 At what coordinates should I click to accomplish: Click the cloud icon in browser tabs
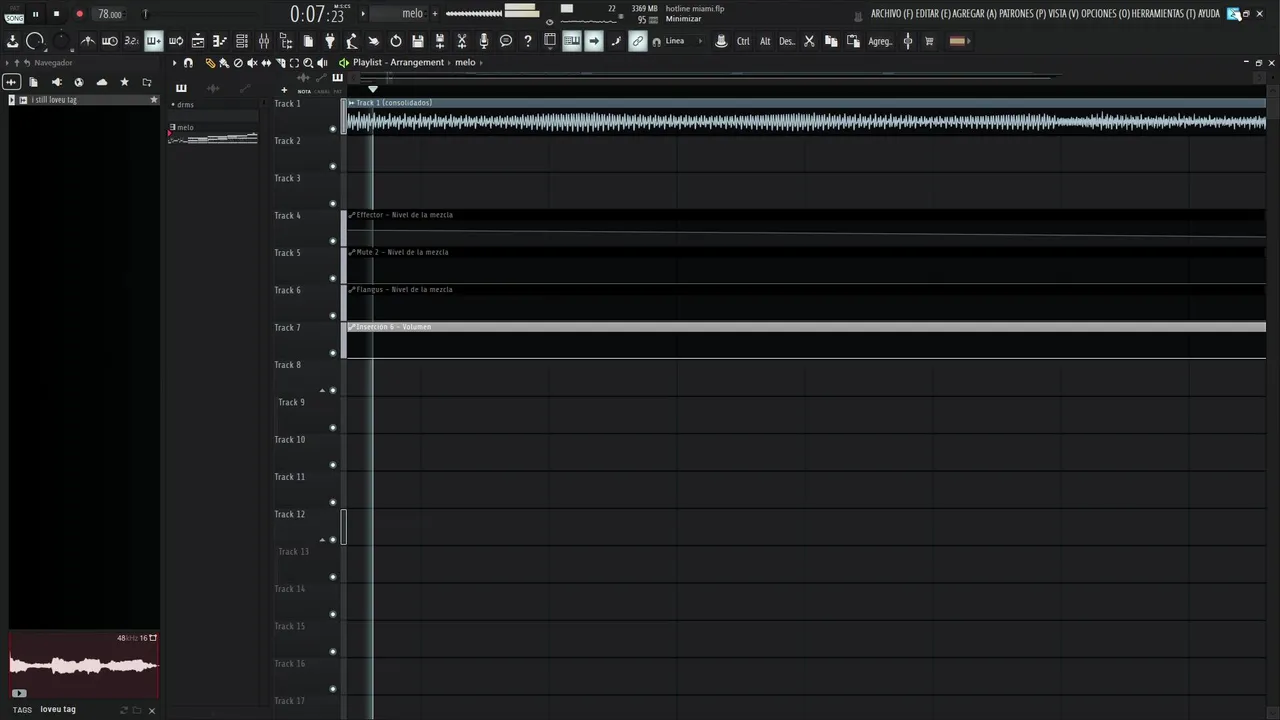(102, 82)
